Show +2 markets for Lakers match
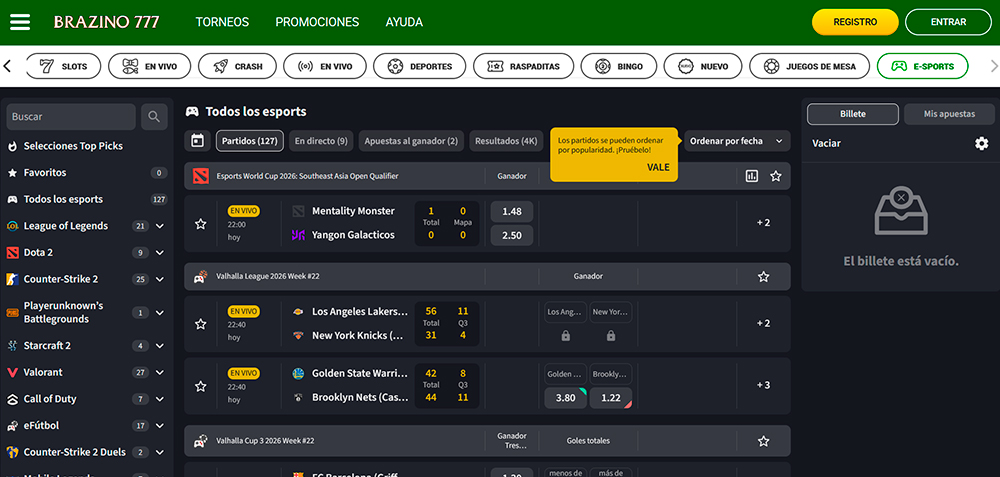The height and width of the screenshot is (477, 1000). coord(763,323)
